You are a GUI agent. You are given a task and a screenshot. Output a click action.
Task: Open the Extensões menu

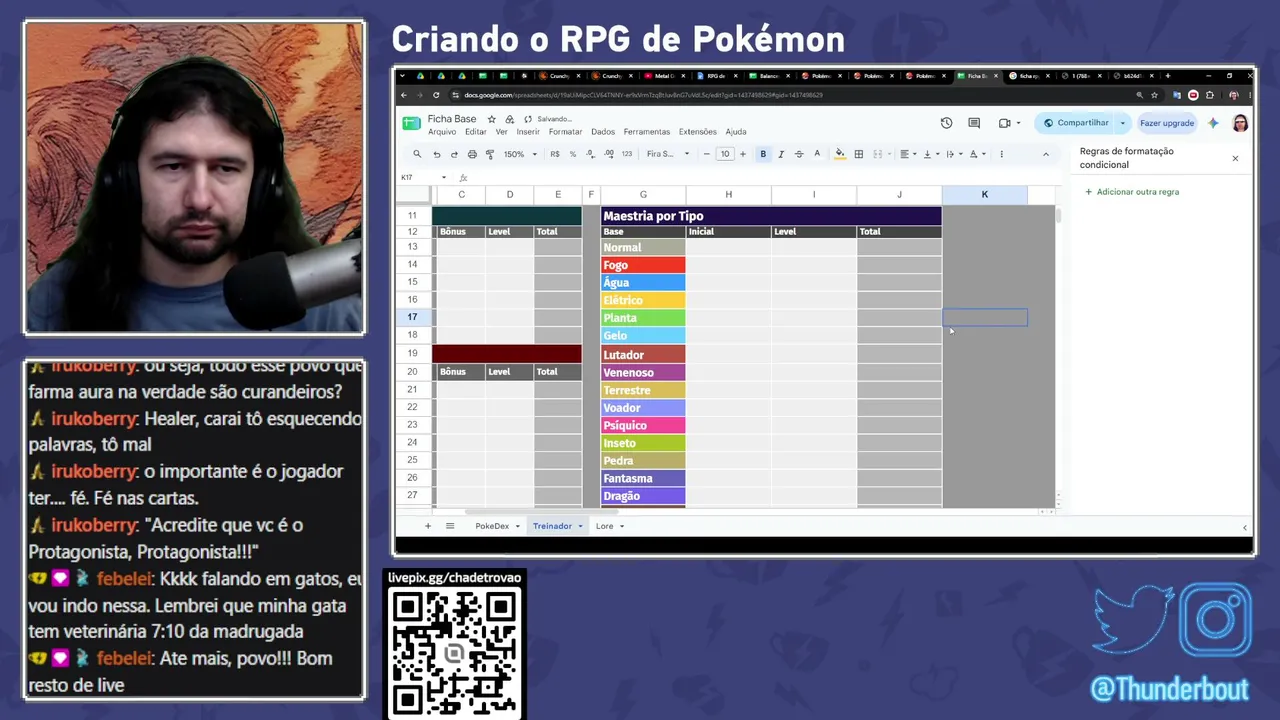pyautogui.click(x=698, y=132)
